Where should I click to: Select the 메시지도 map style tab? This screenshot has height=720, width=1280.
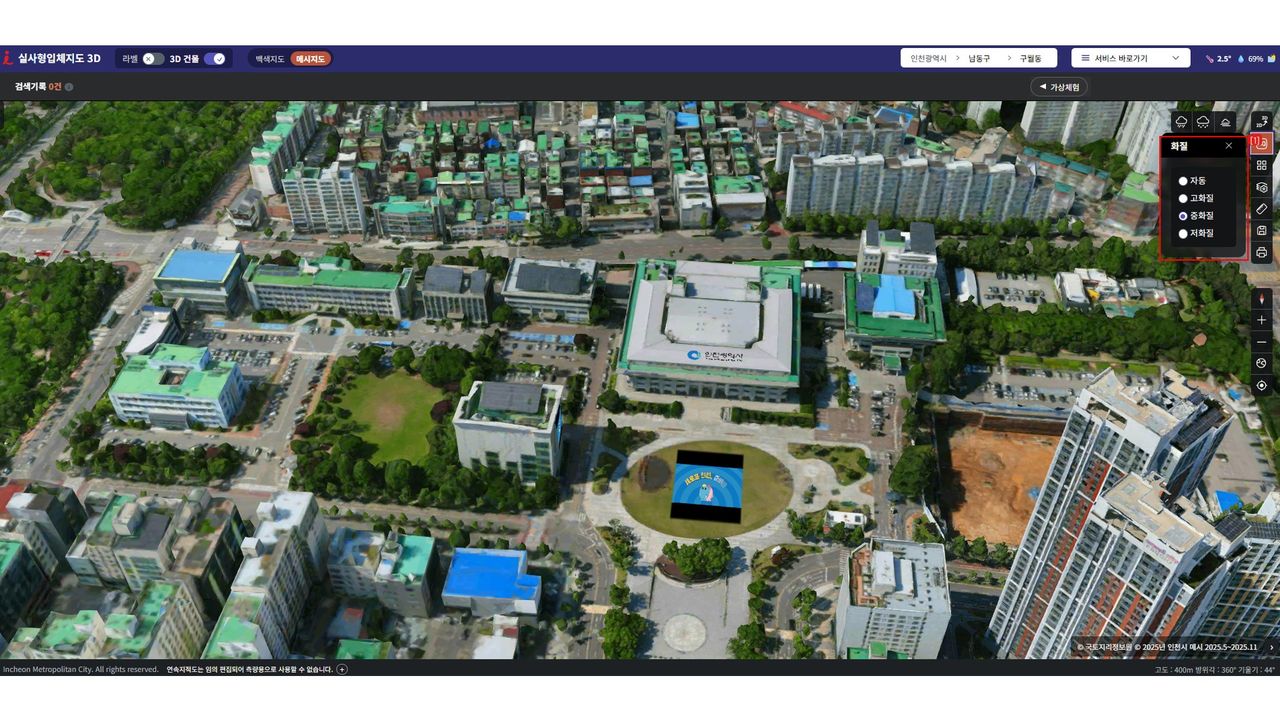click(x=311, y=59)
